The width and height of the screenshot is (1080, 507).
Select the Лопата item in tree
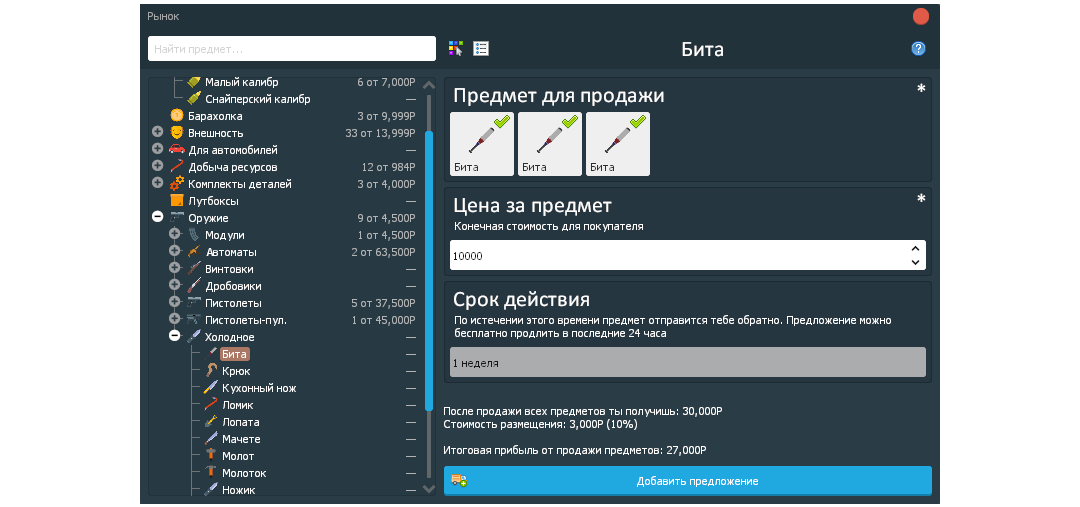point(238,422)
